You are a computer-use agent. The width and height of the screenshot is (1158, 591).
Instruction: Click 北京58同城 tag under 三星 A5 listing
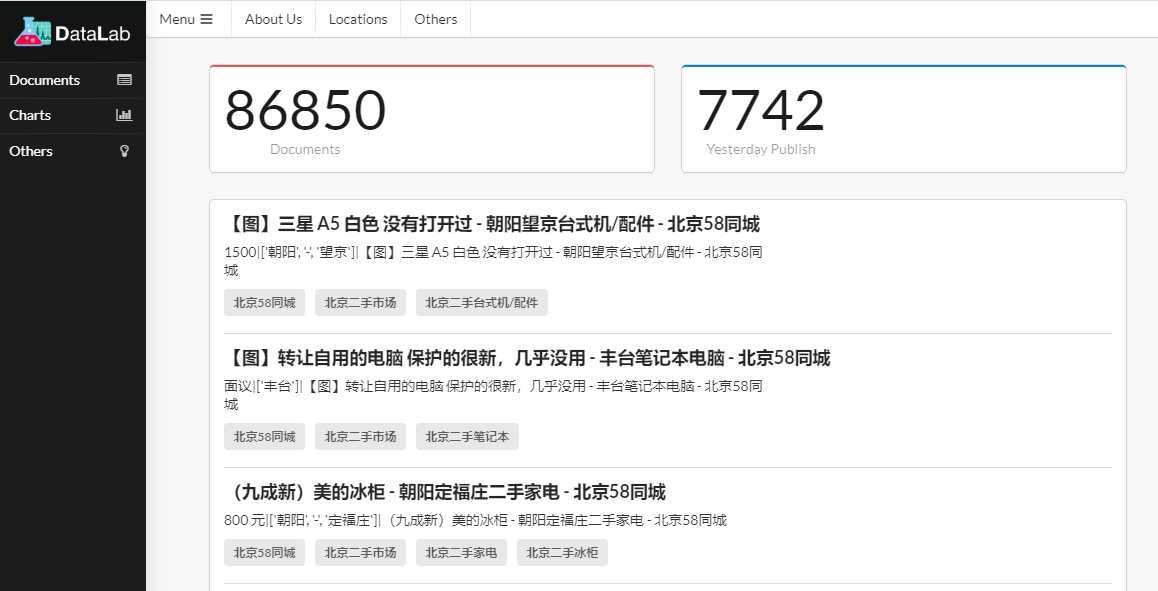point(264,302)
